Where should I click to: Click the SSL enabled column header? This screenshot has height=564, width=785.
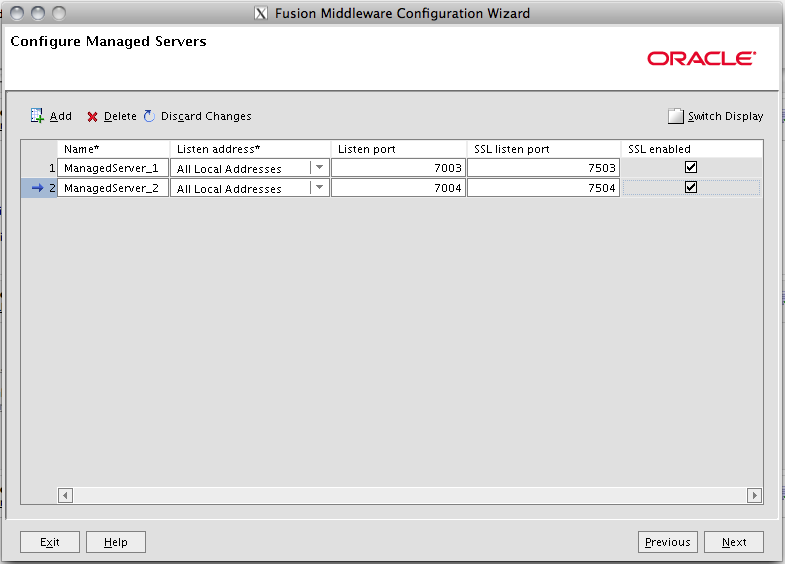point(692,149)
